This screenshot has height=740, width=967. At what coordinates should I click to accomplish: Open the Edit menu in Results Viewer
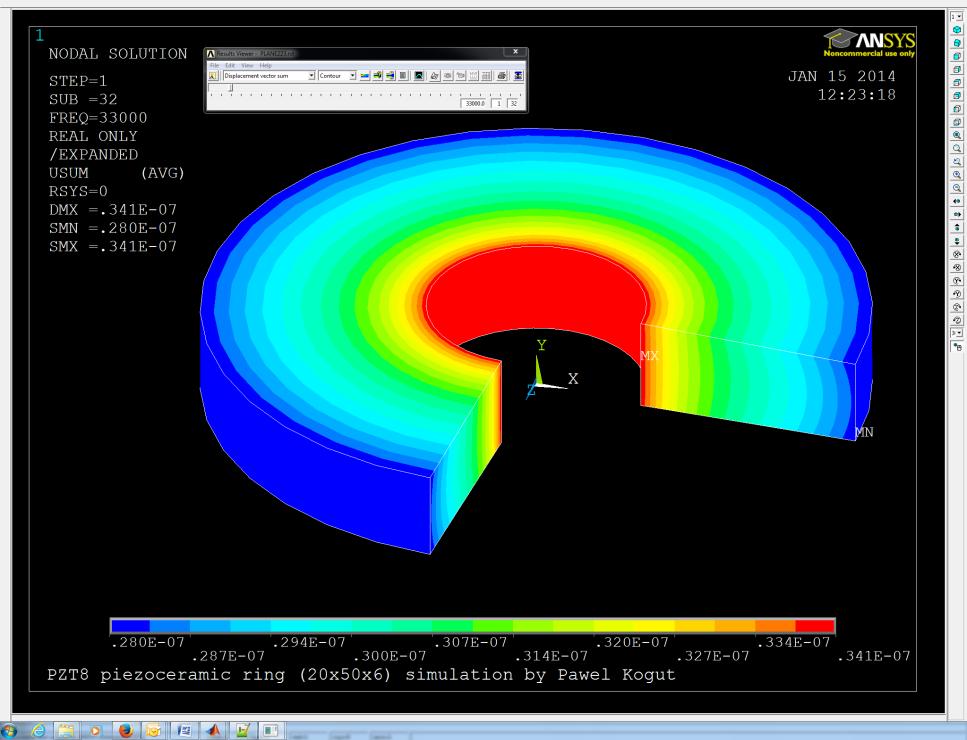pos(230,65)
